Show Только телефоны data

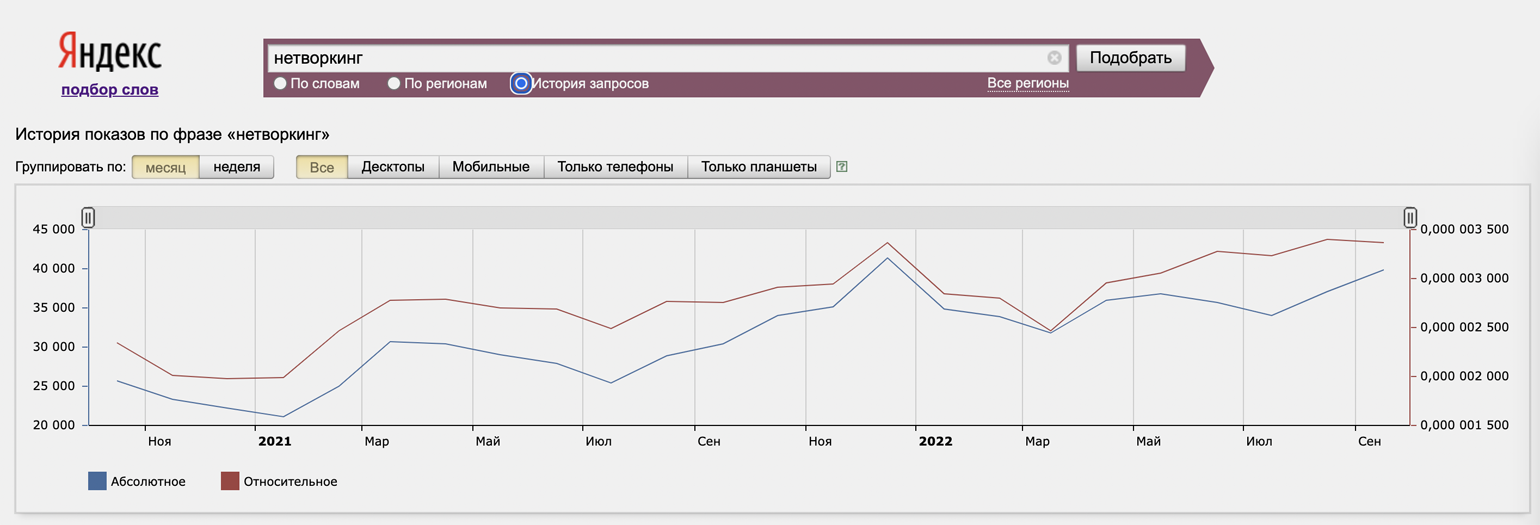[615, 167]
